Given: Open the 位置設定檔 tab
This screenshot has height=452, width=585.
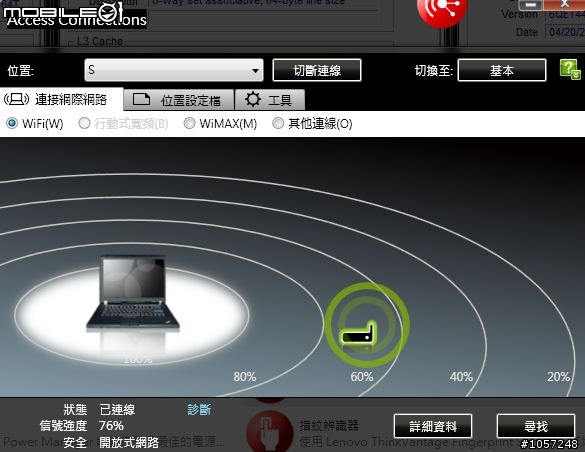Looking at the screenshot, I should (x=178, y=100).
